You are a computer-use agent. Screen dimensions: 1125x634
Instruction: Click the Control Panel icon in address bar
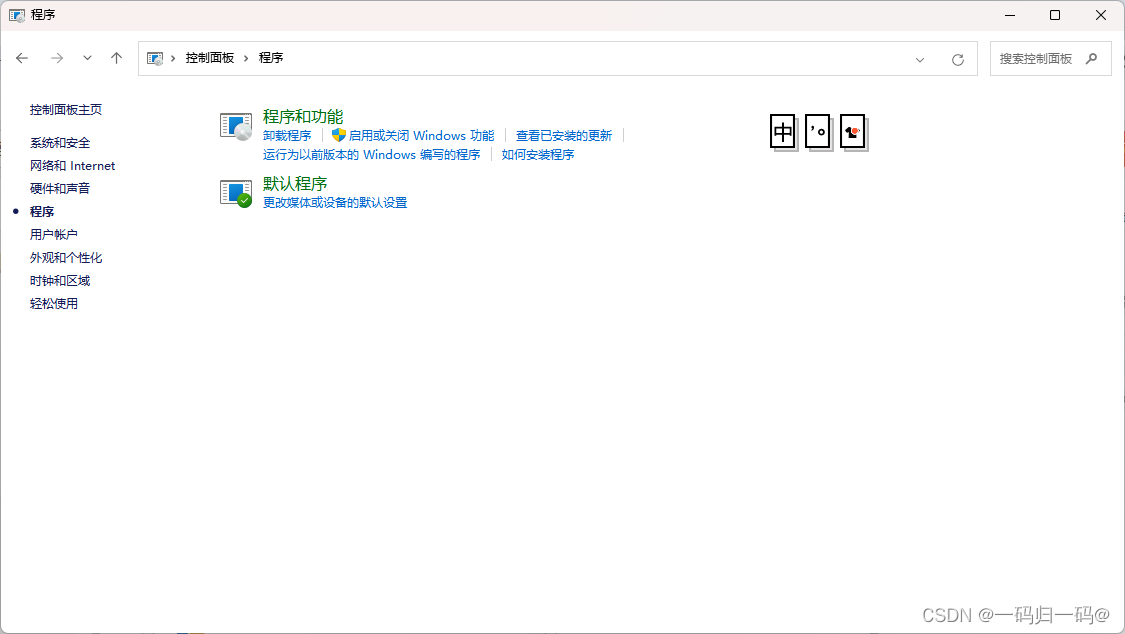pyautogui.click(x=155, y=58)
